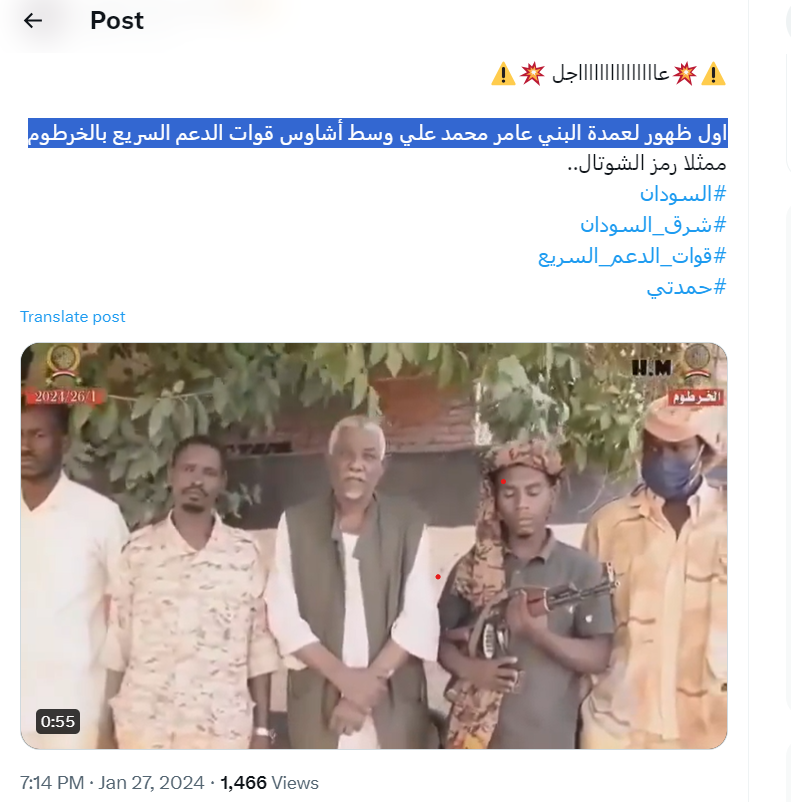Open the #السودان hashtag
This screenshot has width=791, height=802.
[x=683, y=194]
